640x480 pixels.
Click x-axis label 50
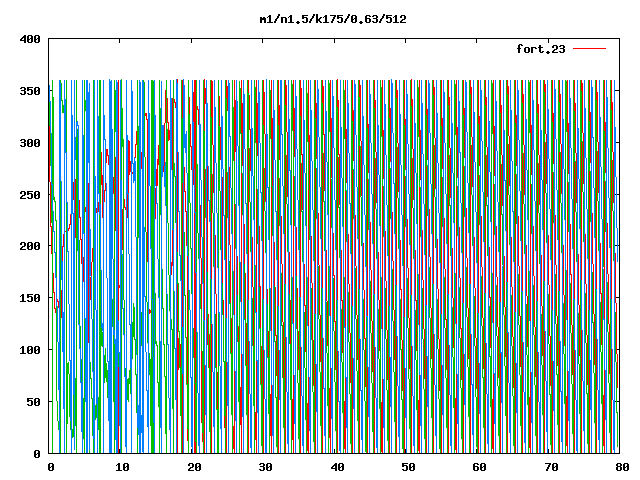click(x=408, y=467)
